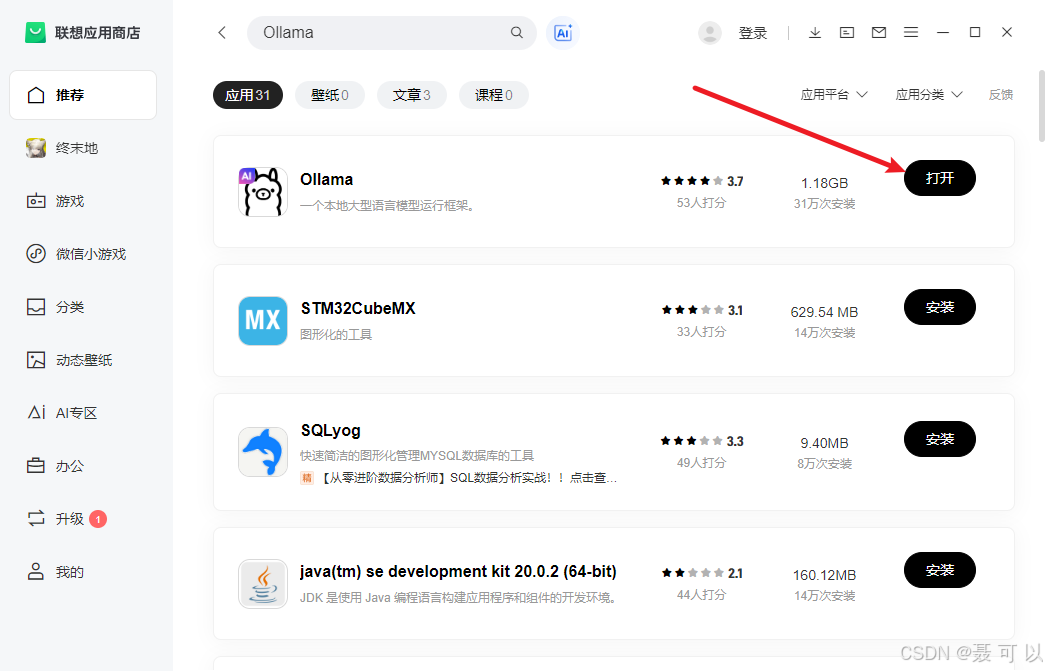1047x671 pixels.
Task: Click 登录 to sign in
Action: click(x=753, y=32)
